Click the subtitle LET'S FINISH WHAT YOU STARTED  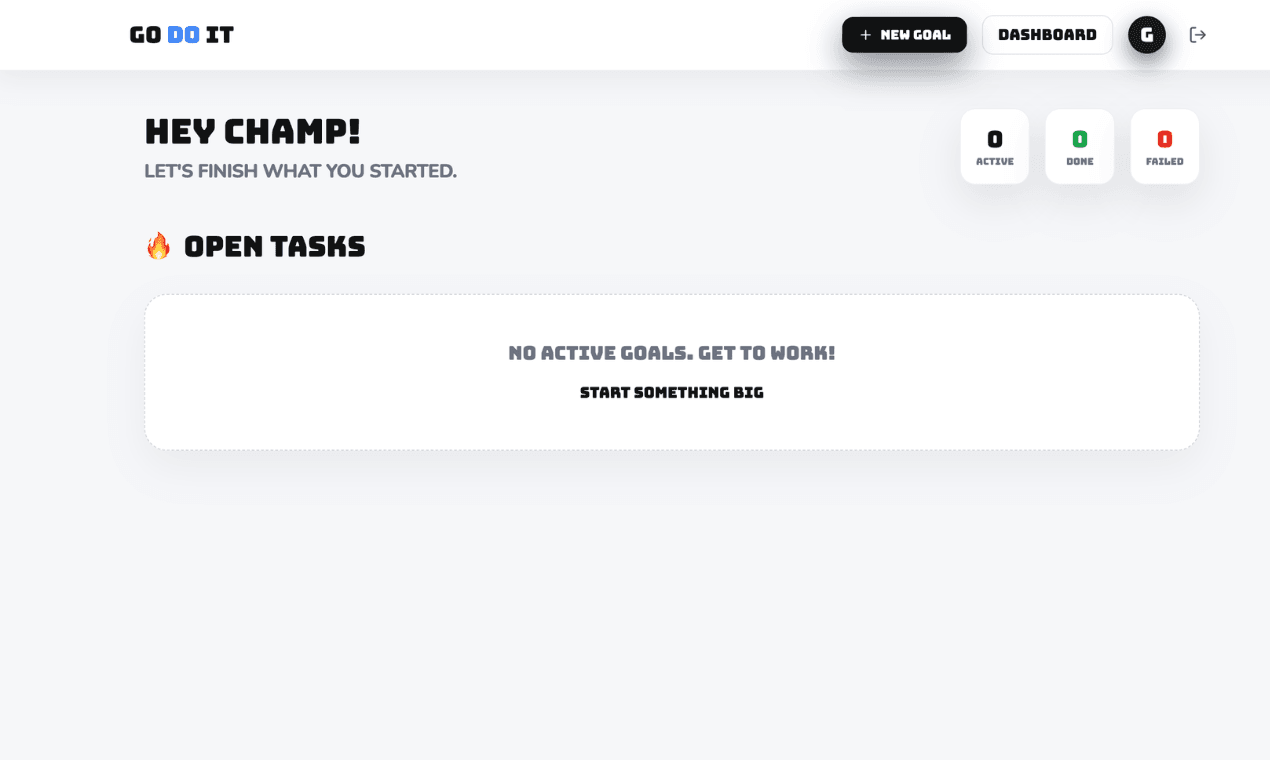pos(300,170)
